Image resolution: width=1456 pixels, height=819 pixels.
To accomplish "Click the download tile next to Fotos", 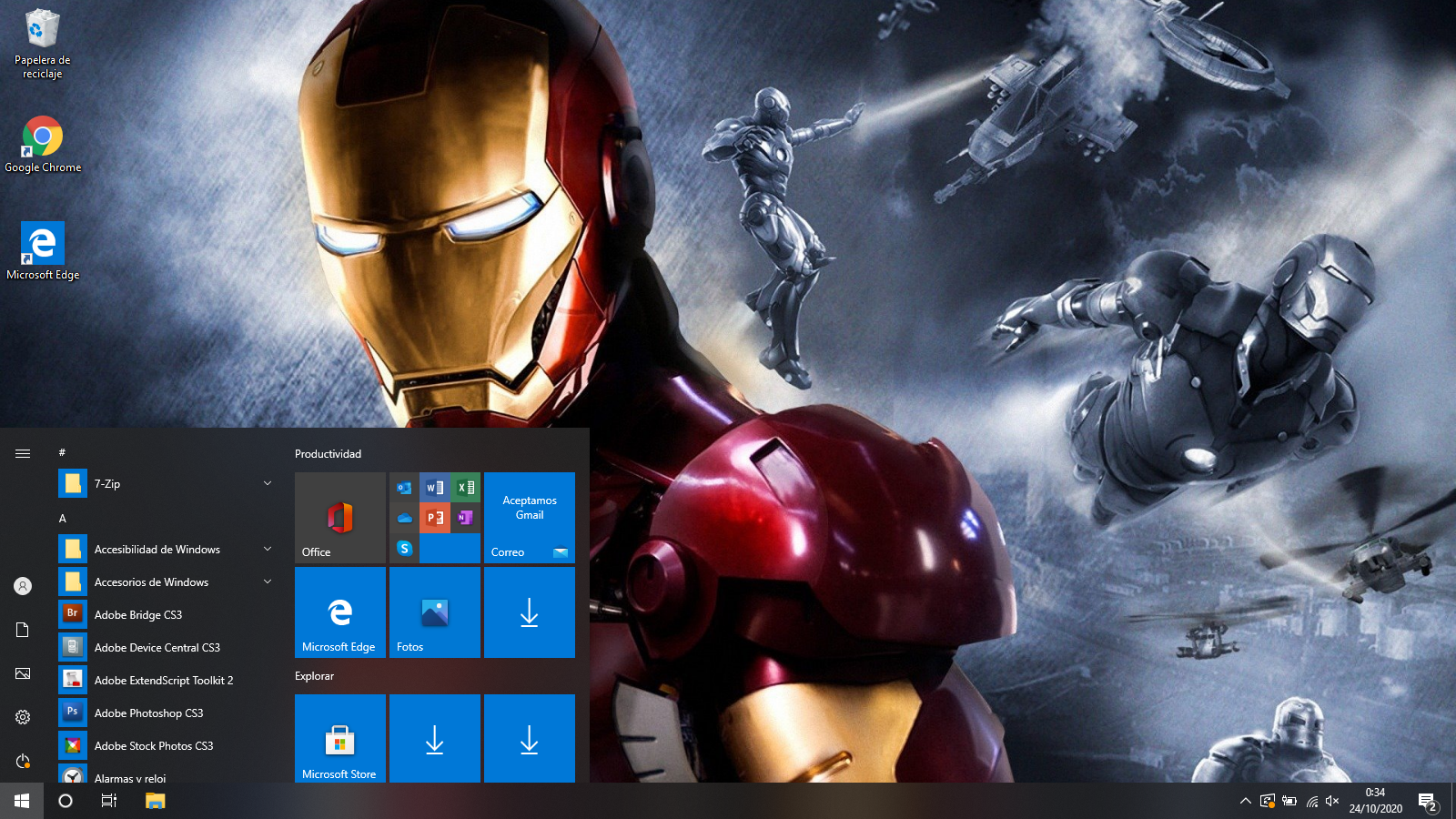I will pos(530,612).
